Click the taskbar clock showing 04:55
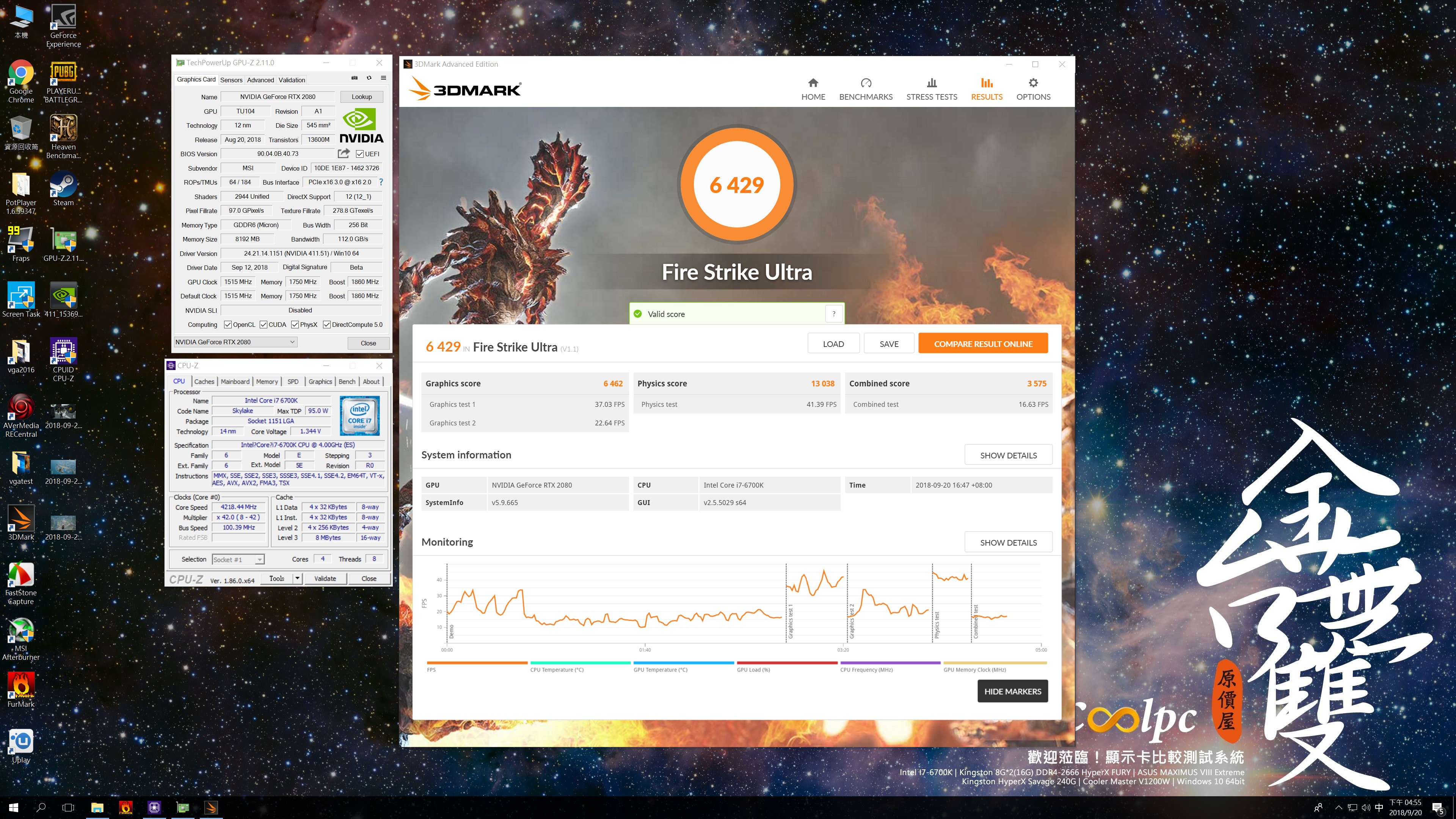Screen dimensions: 1456x819 [x=1405, y=808]
